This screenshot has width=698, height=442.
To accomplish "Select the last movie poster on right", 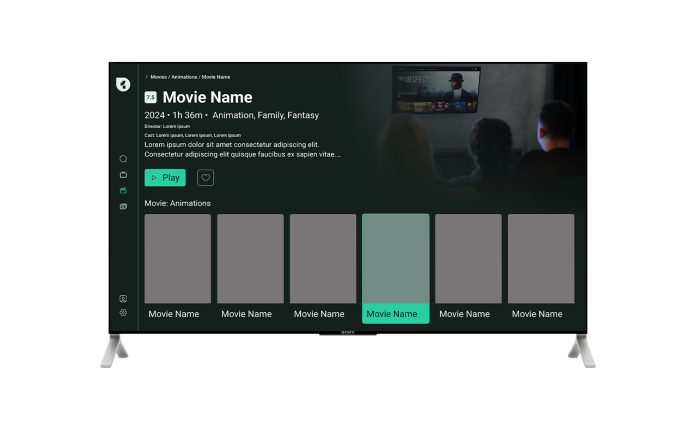I will point(541,258).
